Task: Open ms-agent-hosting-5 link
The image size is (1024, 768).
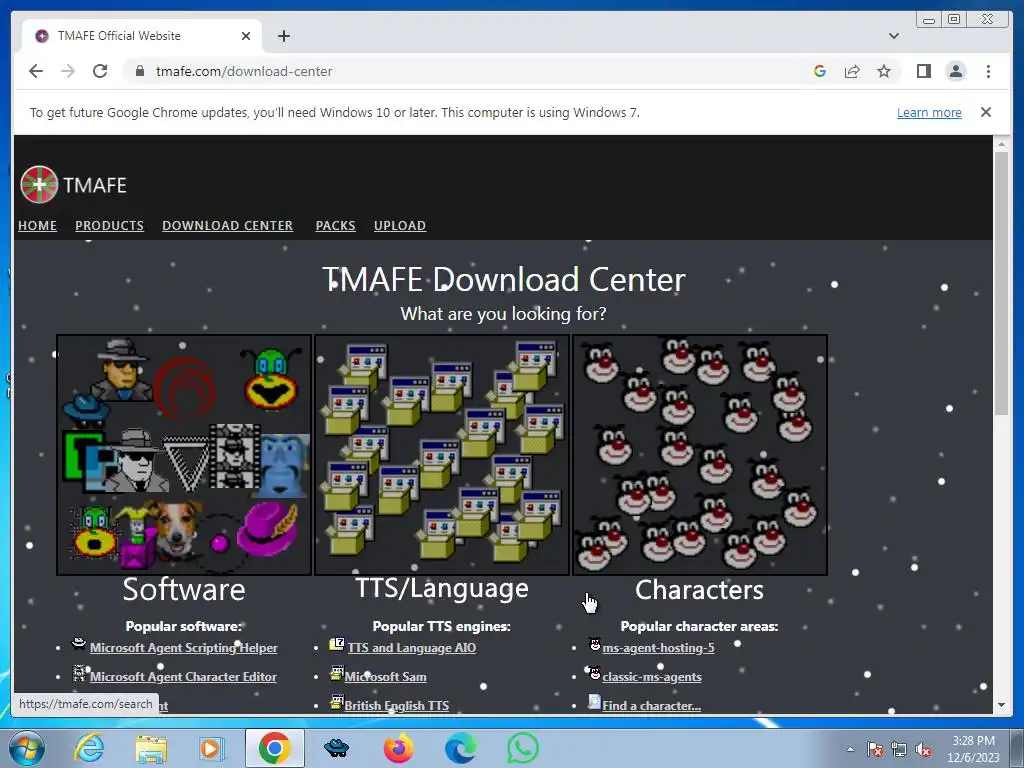Action: [x=658, y=648]
